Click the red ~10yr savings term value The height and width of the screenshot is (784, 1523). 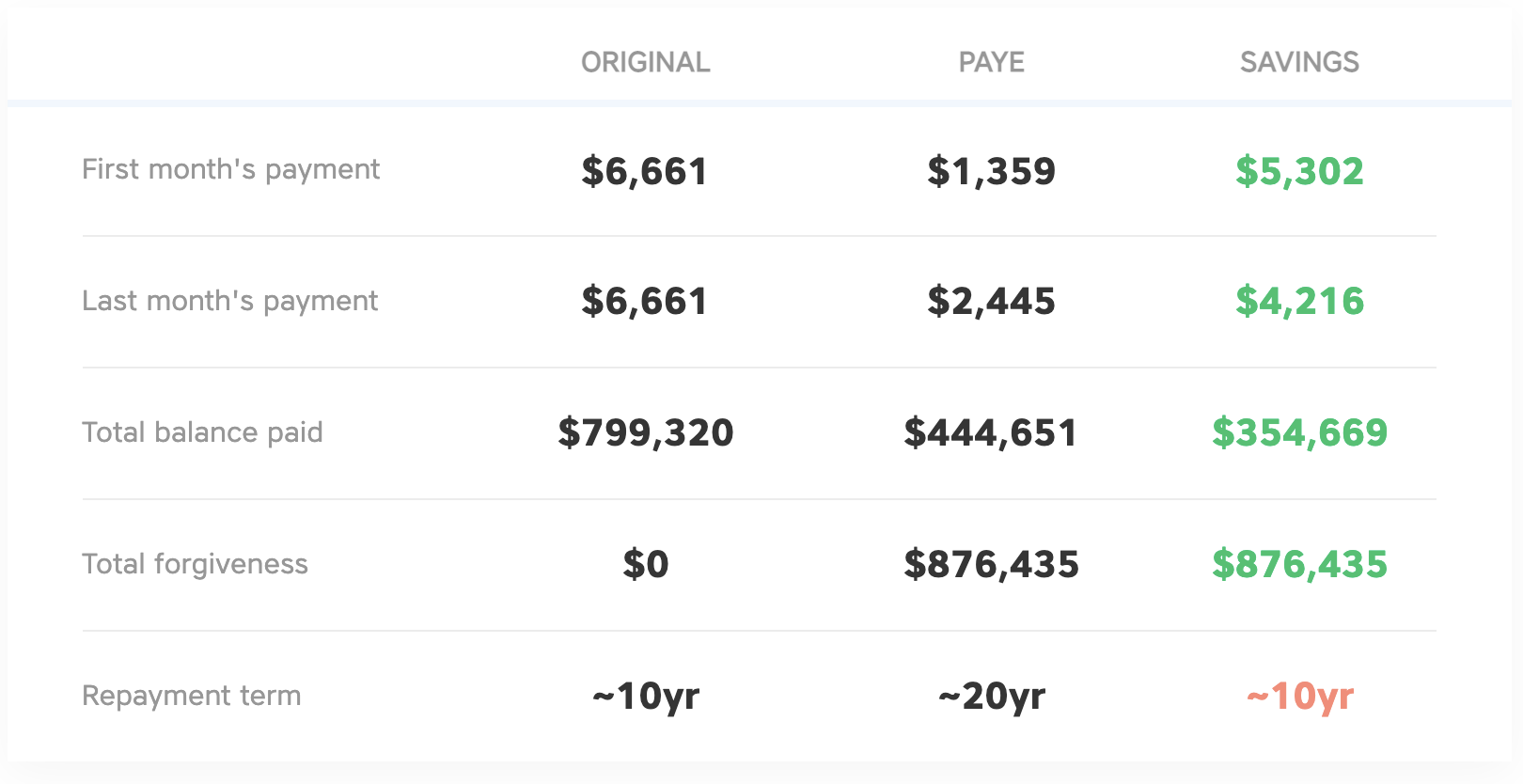[x=1299, y=697]
